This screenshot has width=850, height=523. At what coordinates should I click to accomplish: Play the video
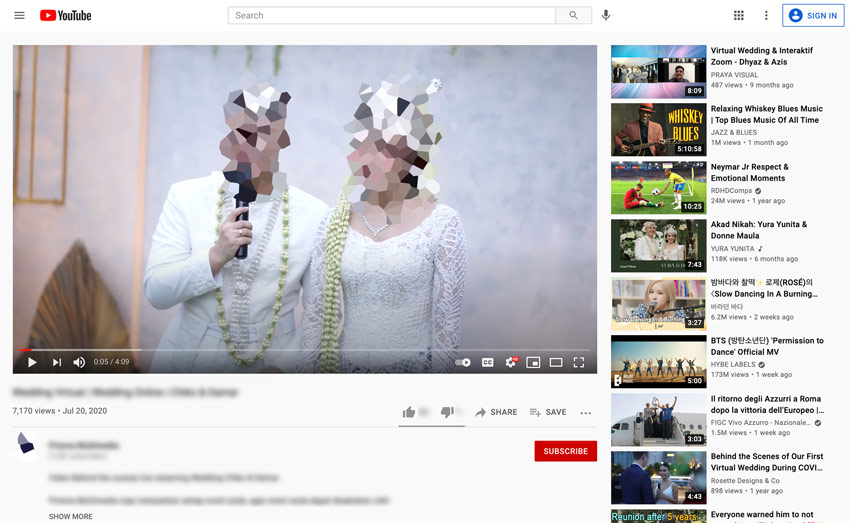32,362
